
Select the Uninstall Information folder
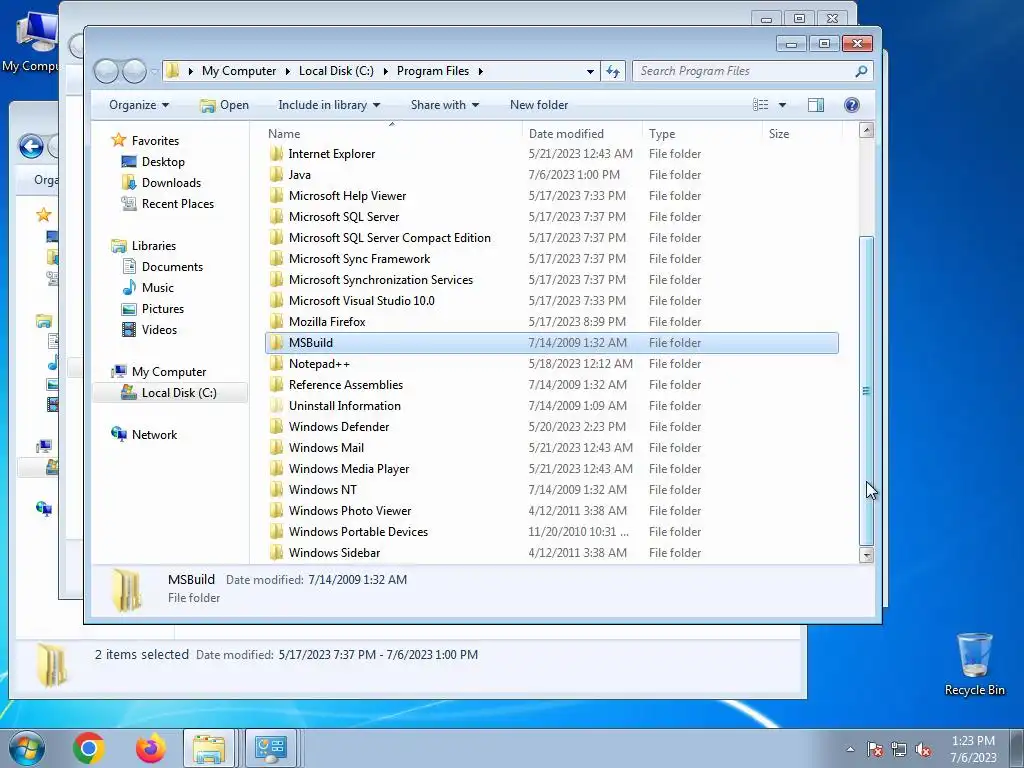coord(345,406)
